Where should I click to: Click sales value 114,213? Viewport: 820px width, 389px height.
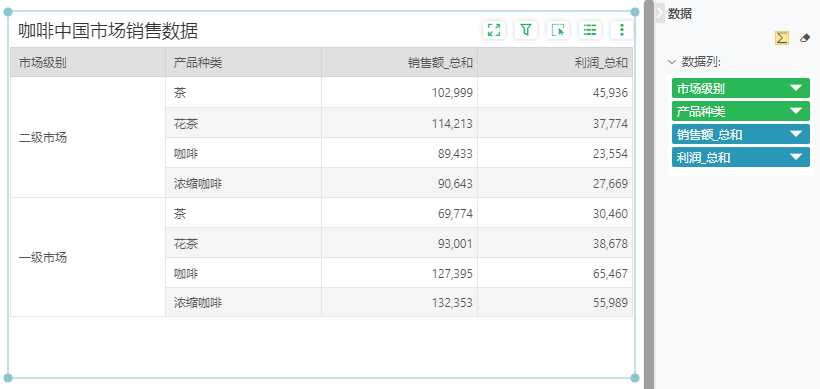[452, 123]
